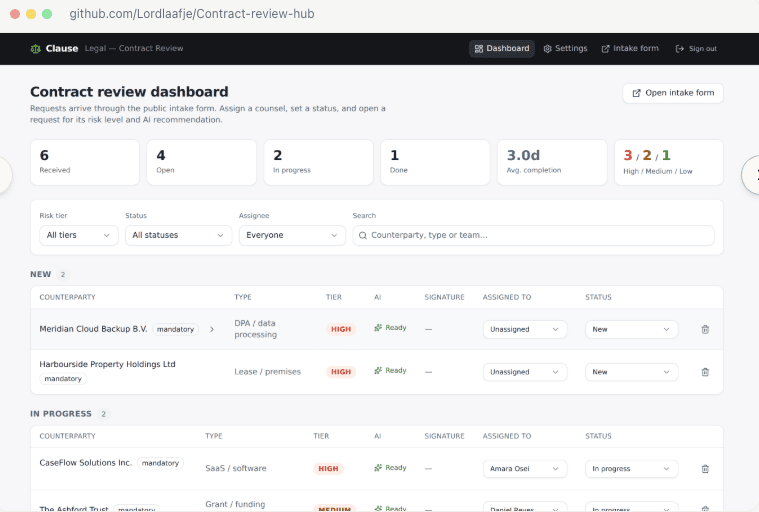
Task: Click mandatory tag beside Meridian Cloud Backup
Action: point(175,330)
